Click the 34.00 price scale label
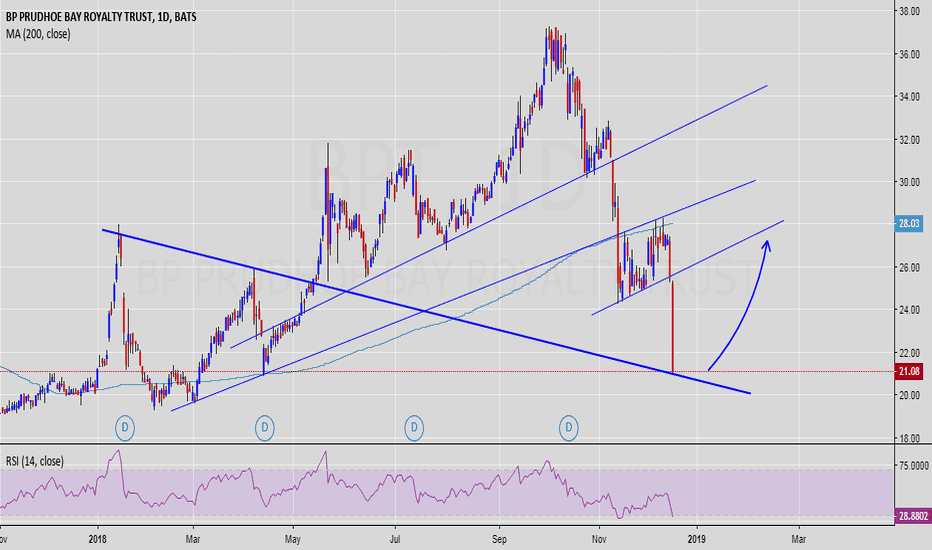 (909, 96)
